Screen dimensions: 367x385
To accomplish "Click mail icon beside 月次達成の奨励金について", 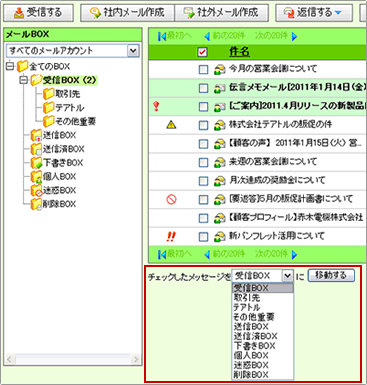I will coord(220,181).
